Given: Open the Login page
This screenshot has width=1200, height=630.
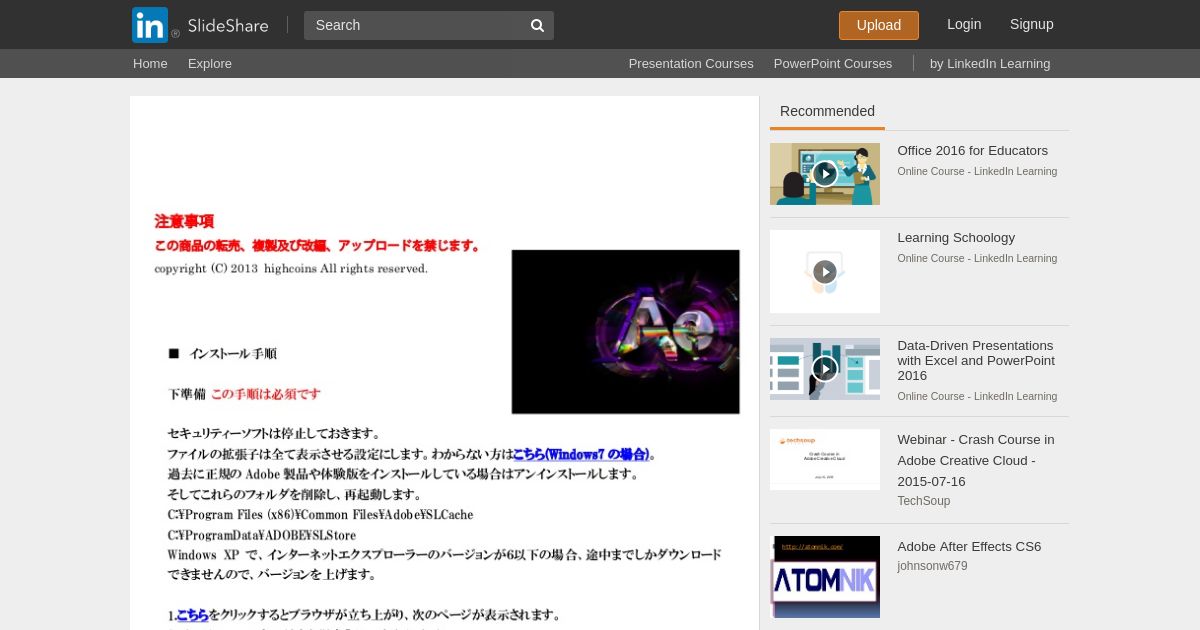Looking at the screenshot, I should point(964,24).
